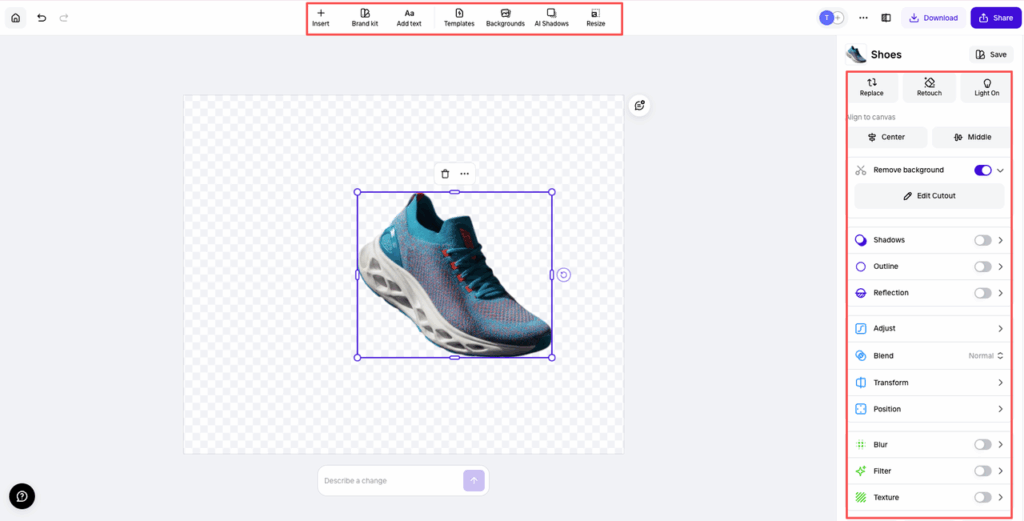The width and height of the screenshot is (1024, 521).
Task: Open Templates from the toolbar
Action: point(459,18)
